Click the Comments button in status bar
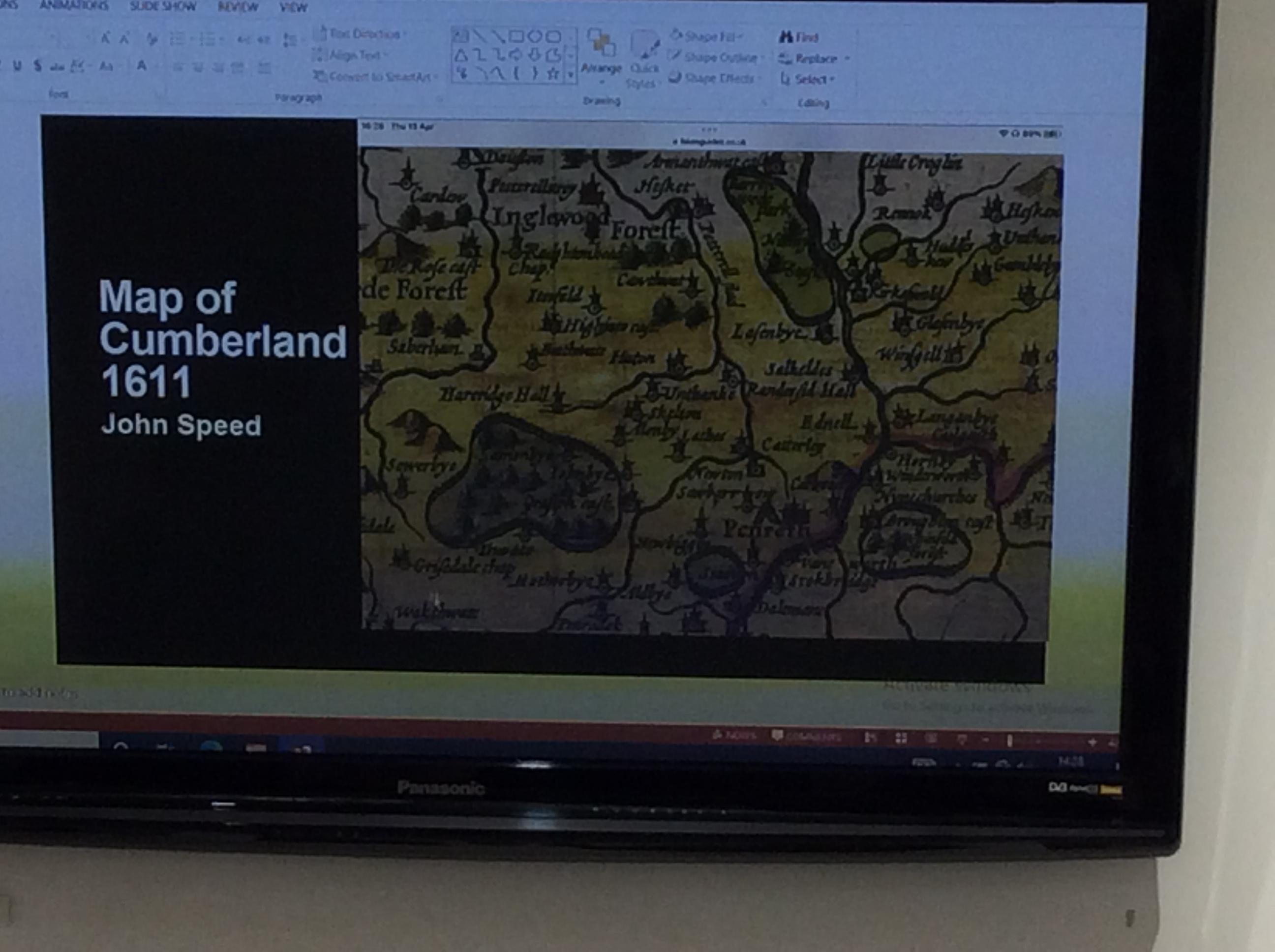This screenshot has height=952, width=1275. point(806,737)
